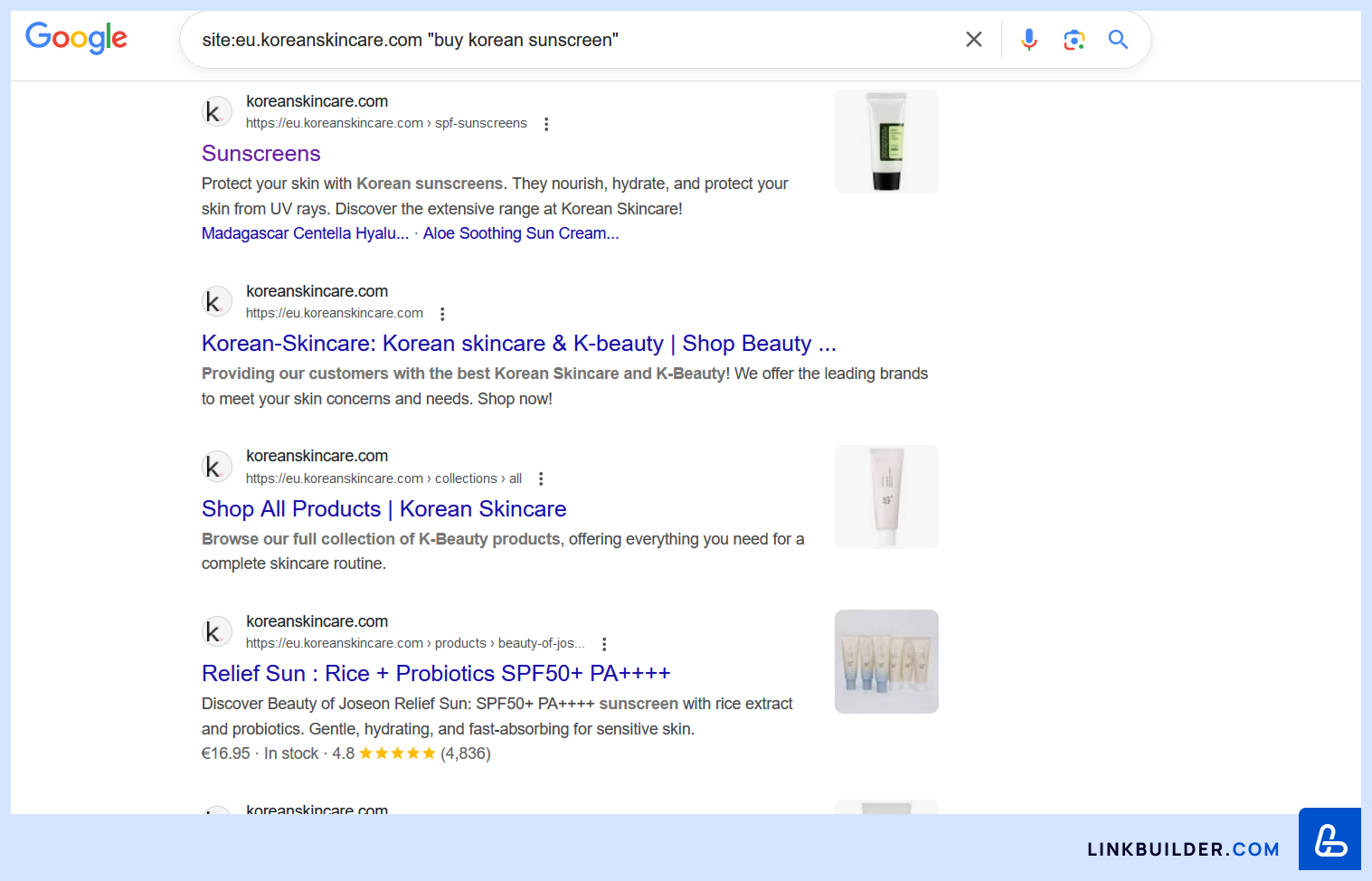The image size is (1372, 881).
Task: Open more options for homepage result
Action: [442, 314]
